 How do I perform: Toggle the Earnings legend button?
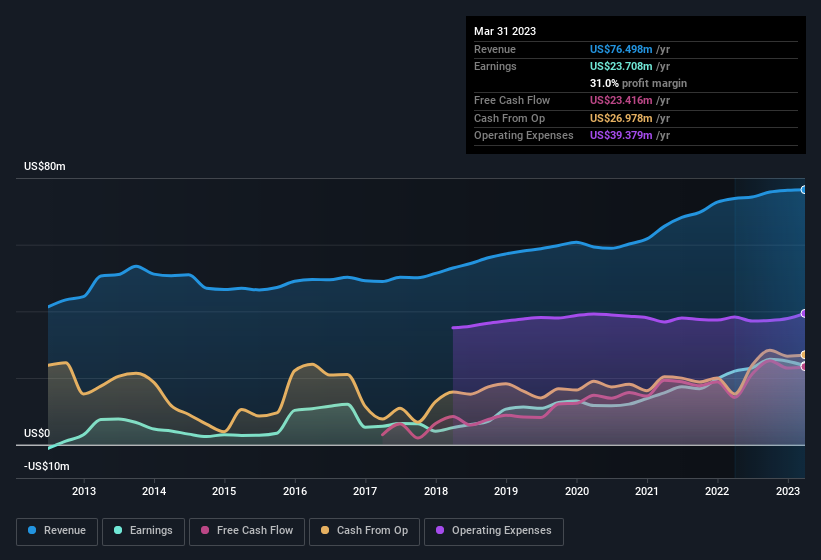pyautogui.click(x=143, y=531)
